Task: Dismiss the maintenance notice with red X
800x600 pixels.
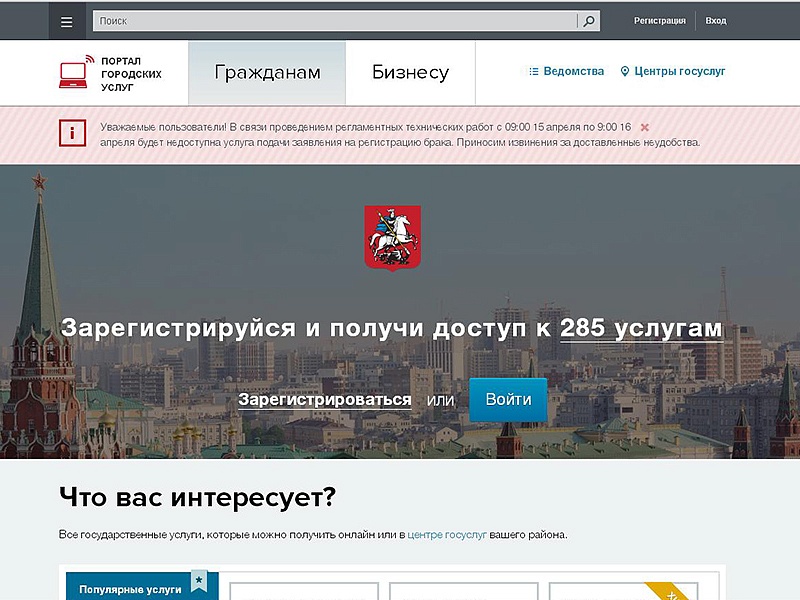Action: (645, 127)
